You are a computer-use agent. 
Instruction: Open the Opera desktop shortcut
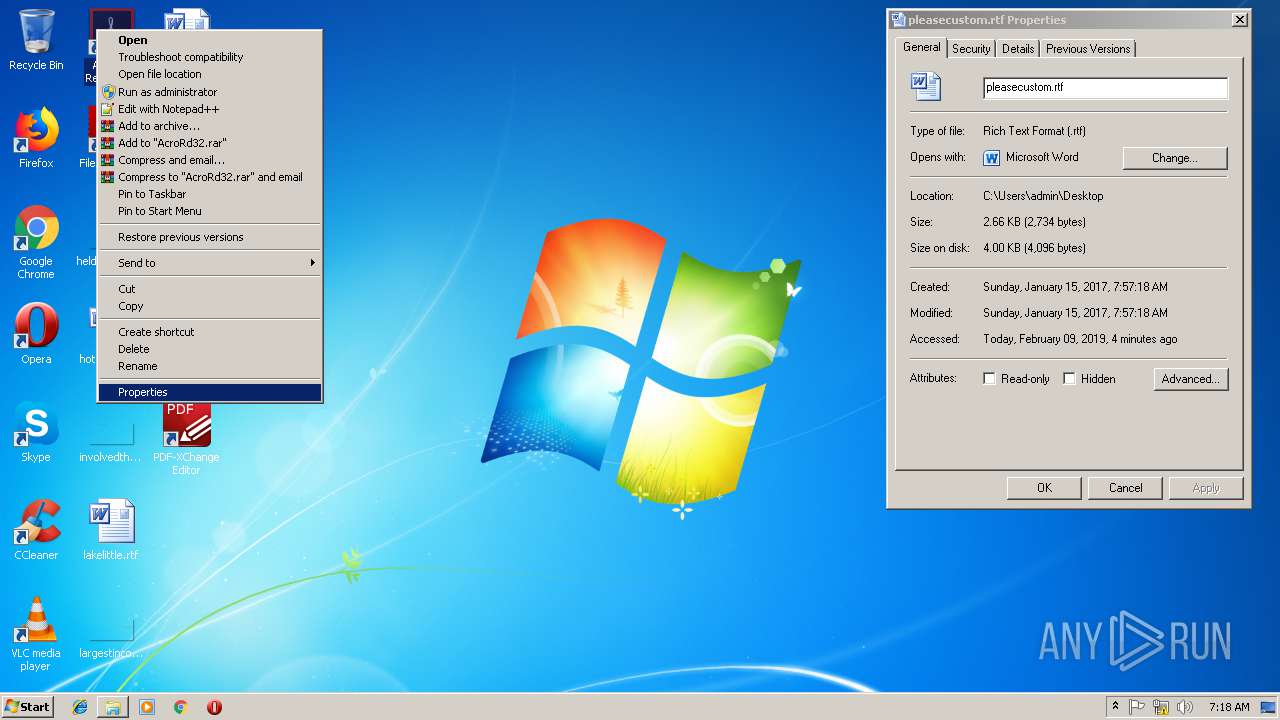coord(36,334)
